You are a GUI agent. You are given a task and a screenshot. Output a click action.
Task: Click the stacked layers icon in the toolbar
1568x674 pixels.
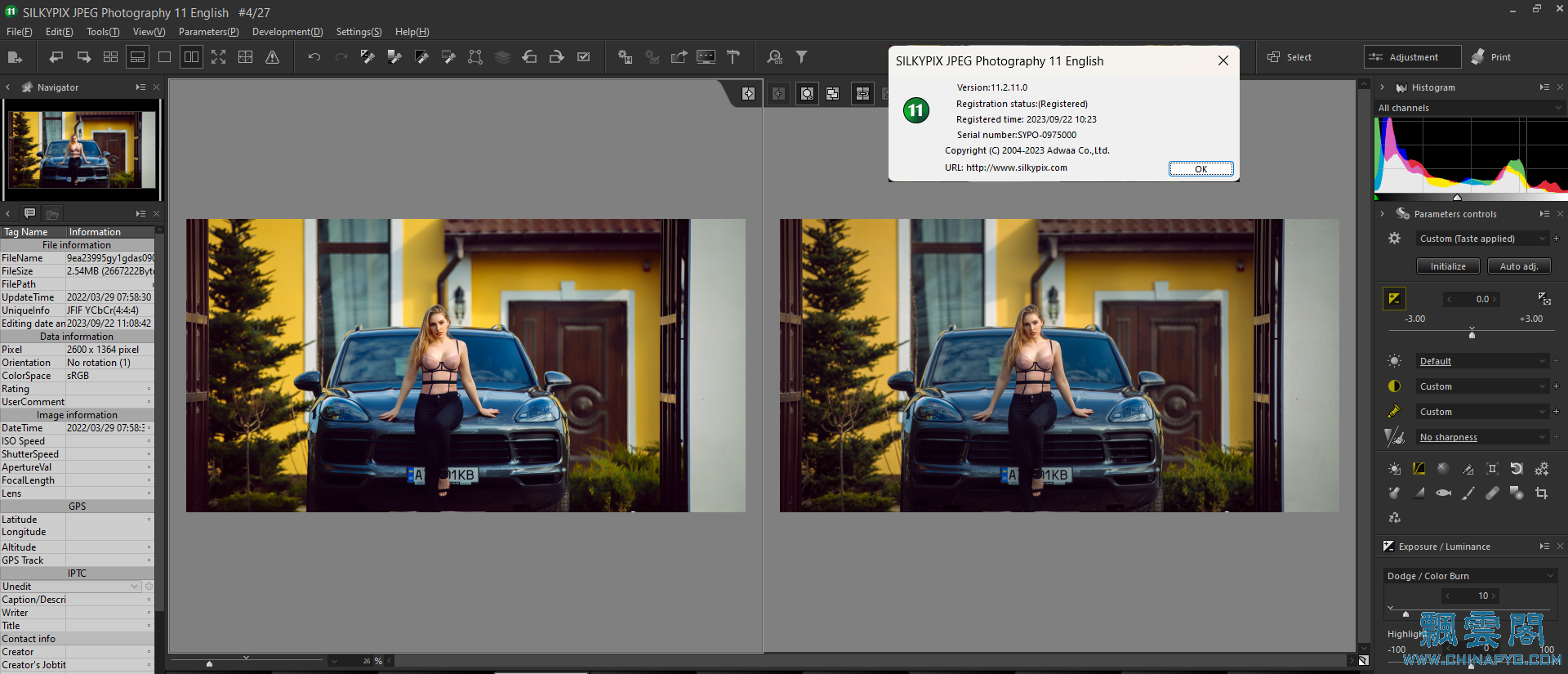click(x=502, y=57)
